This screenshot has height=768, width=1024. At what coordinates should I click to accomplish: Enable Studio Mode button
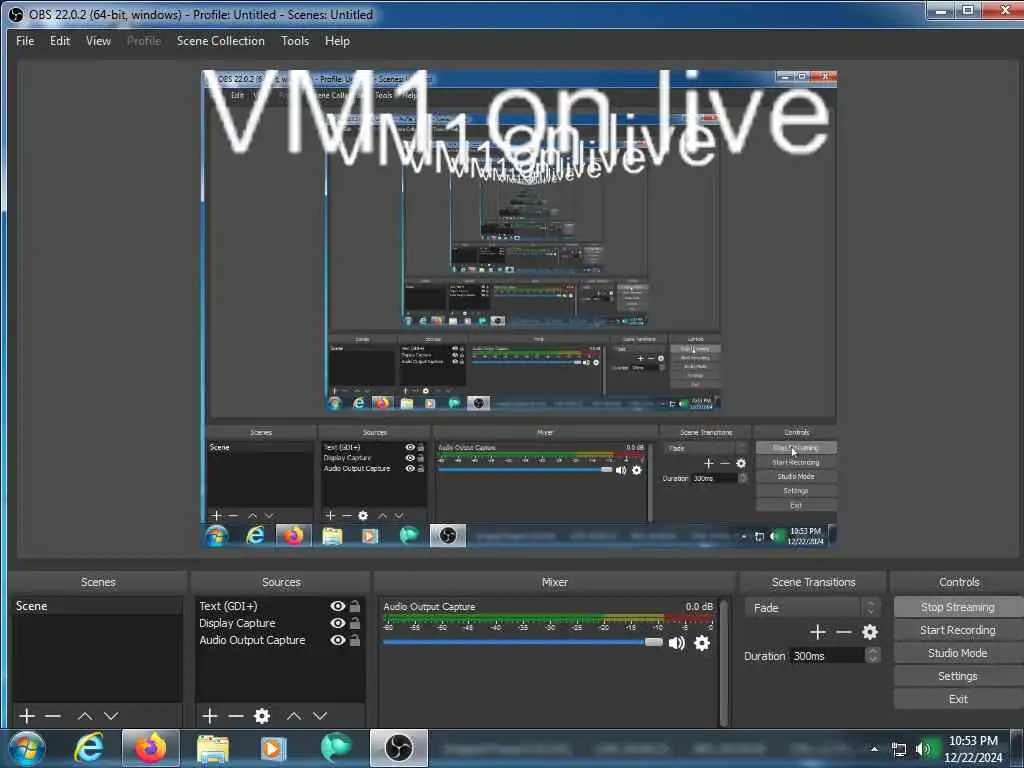tap(957, 652)
